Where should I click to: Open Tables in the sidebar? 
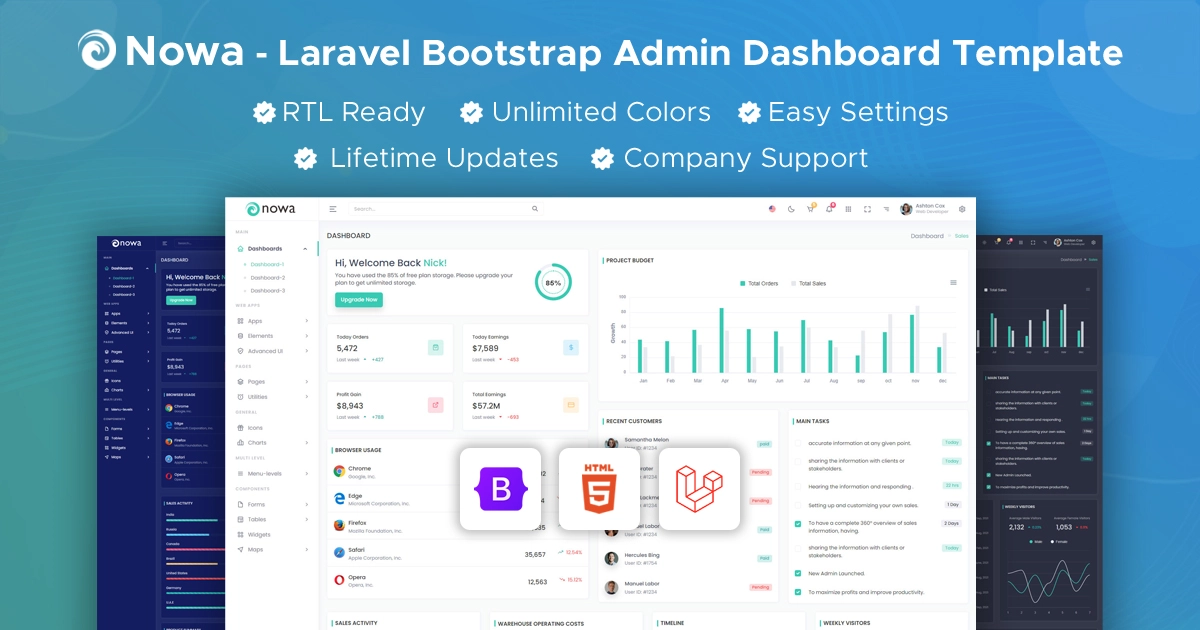pos(273,519)
